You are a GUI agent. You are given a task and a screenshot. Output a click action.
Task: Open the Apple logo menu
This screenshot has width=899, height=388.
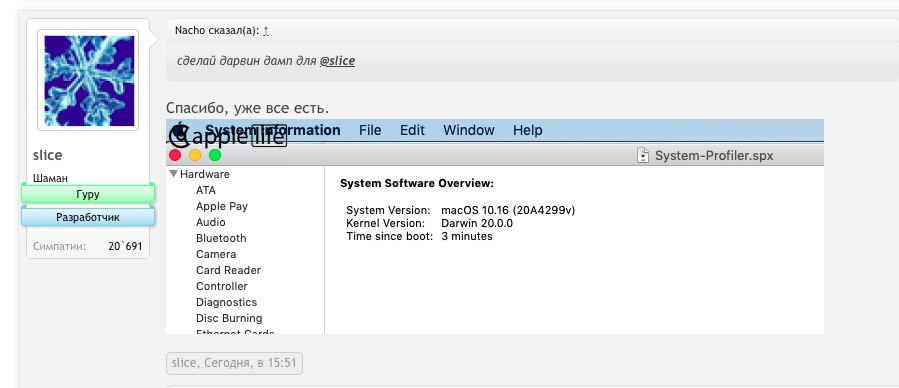coord(179,130)
